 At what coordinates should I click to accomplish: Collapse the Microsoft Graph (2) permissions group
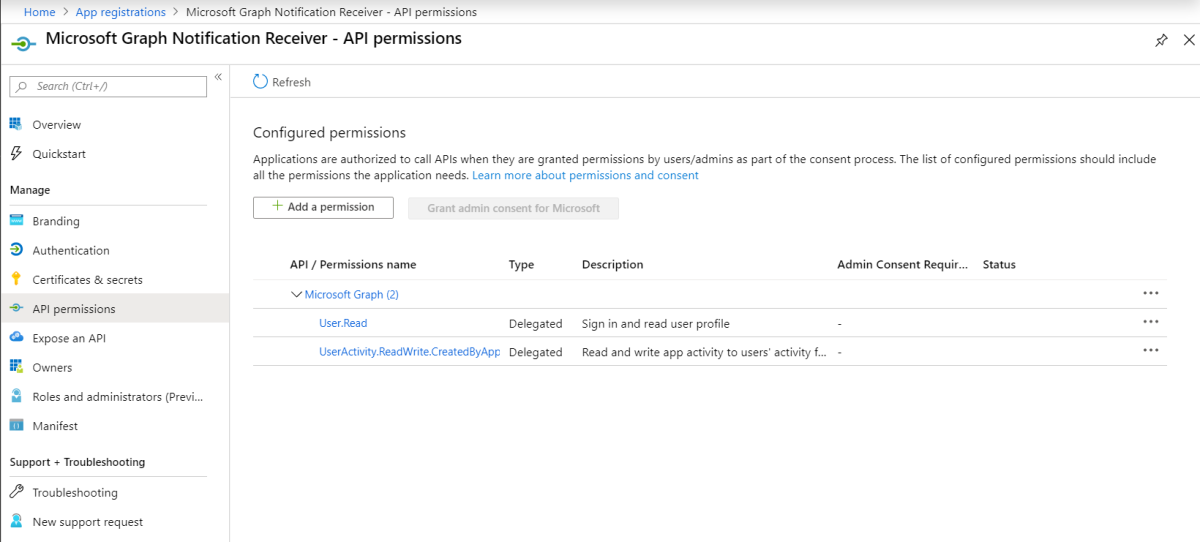click(x=296, y=295)
